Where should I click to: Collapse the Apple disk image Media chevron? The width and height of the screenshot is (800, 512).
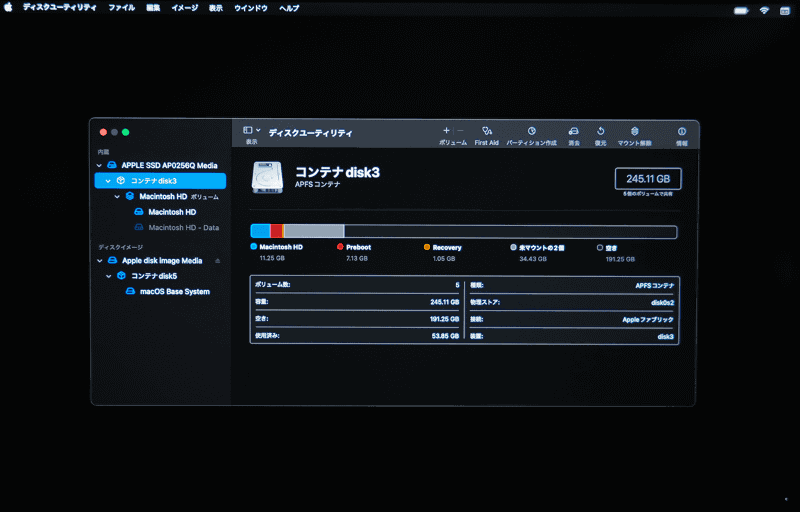[99, 261]
